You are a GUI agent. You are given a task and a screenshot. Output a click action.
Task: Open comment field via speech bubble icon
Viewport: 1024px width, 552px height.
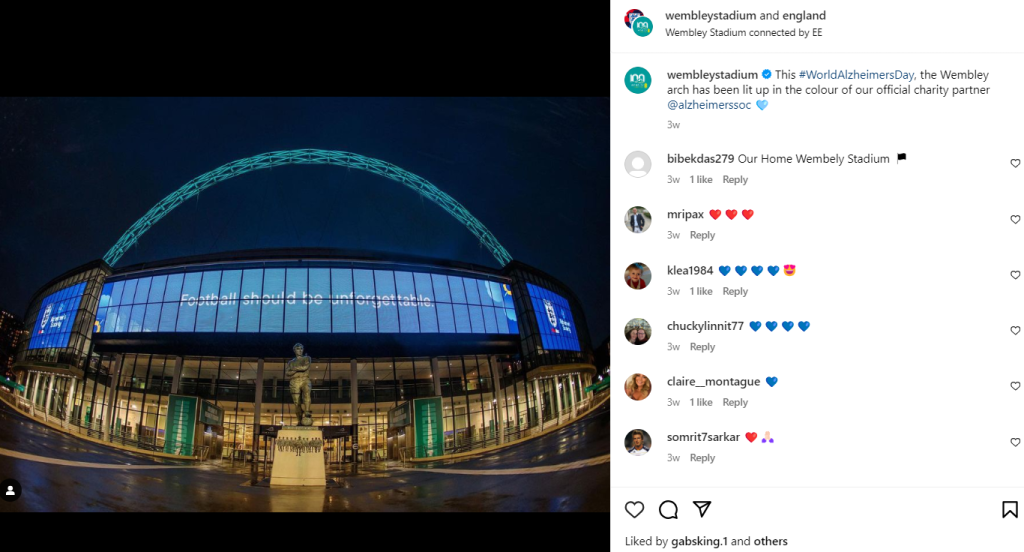pyautogui.click(x=668, y=510)
